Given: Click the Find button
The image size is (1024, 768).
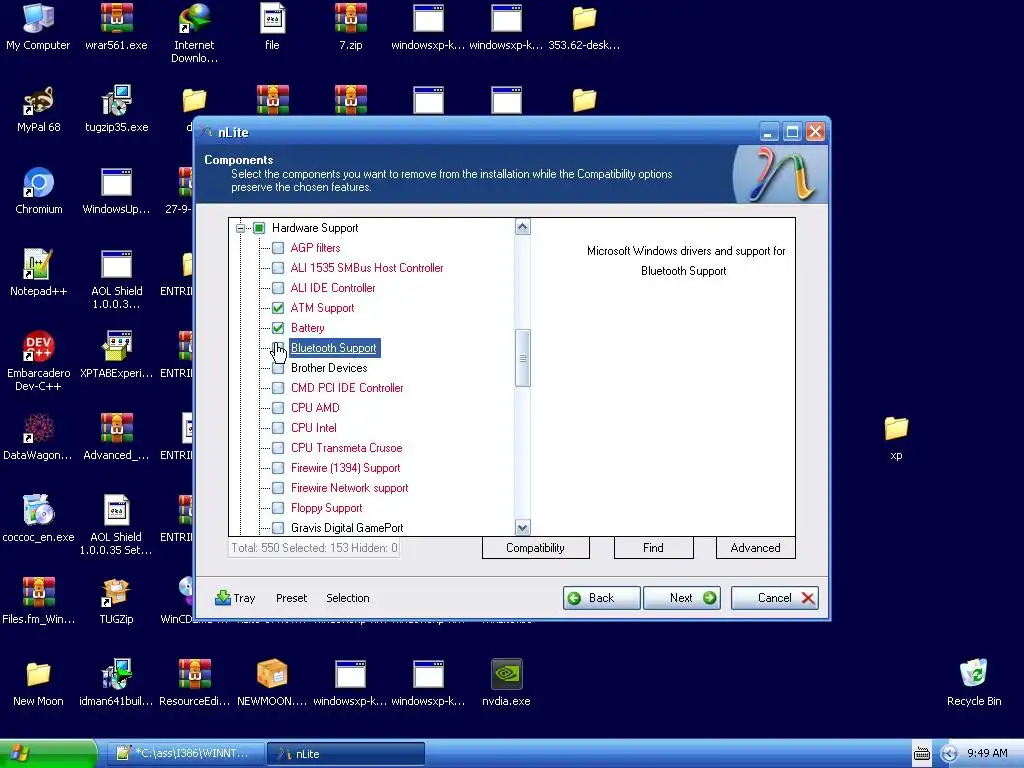Looking at the screenshot, I should (654, 548).
